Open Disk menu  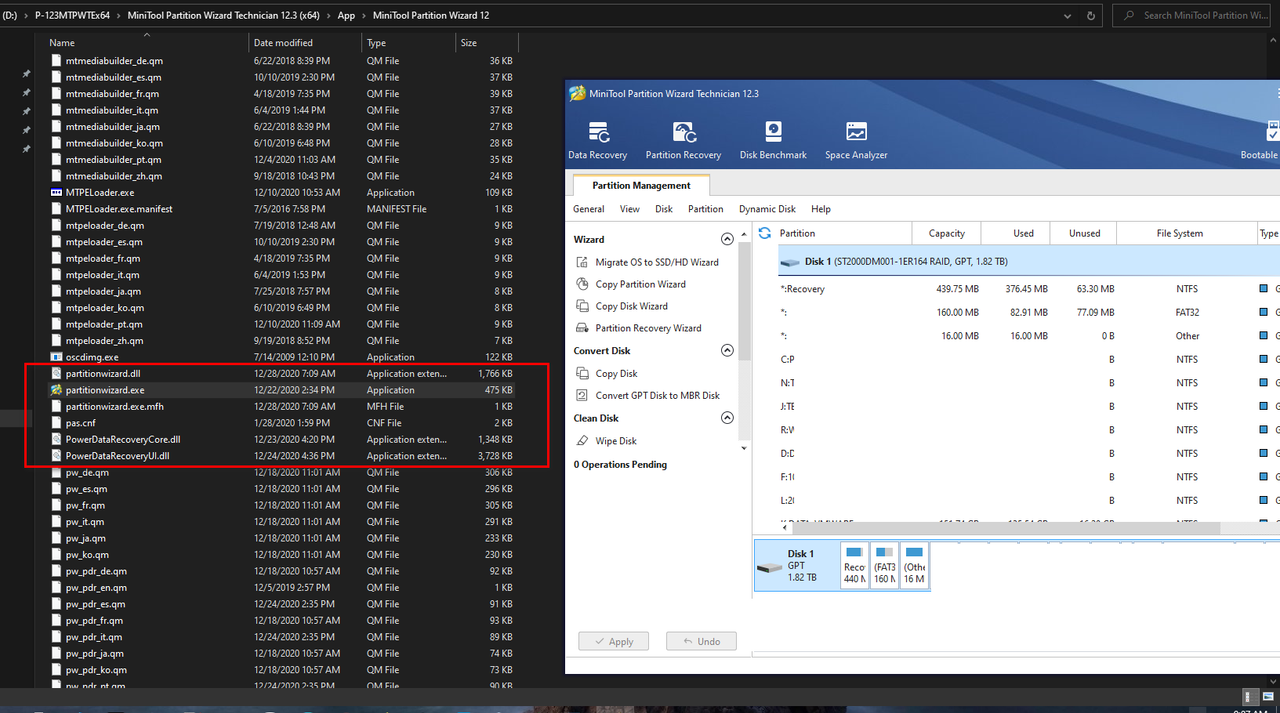[664, 209]
